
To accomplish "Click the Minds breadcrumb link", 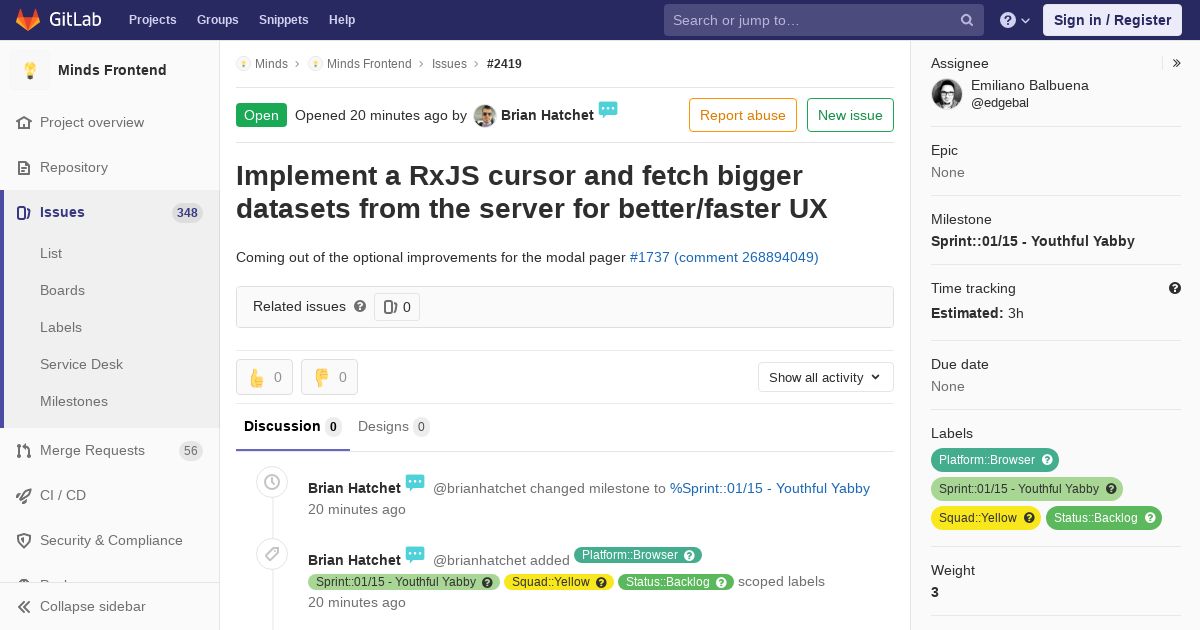I will (x=271, y=64).
